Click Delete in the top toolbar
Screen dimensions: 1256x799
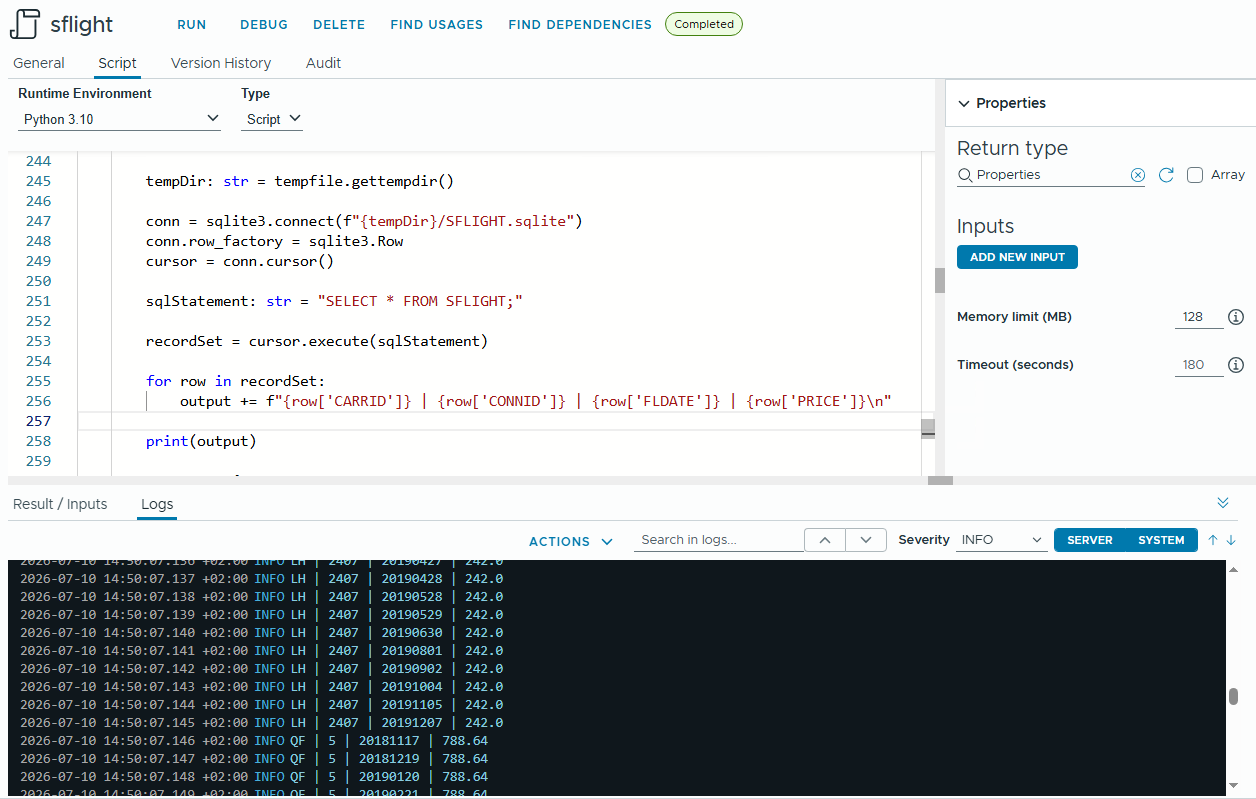coord(339,24)
